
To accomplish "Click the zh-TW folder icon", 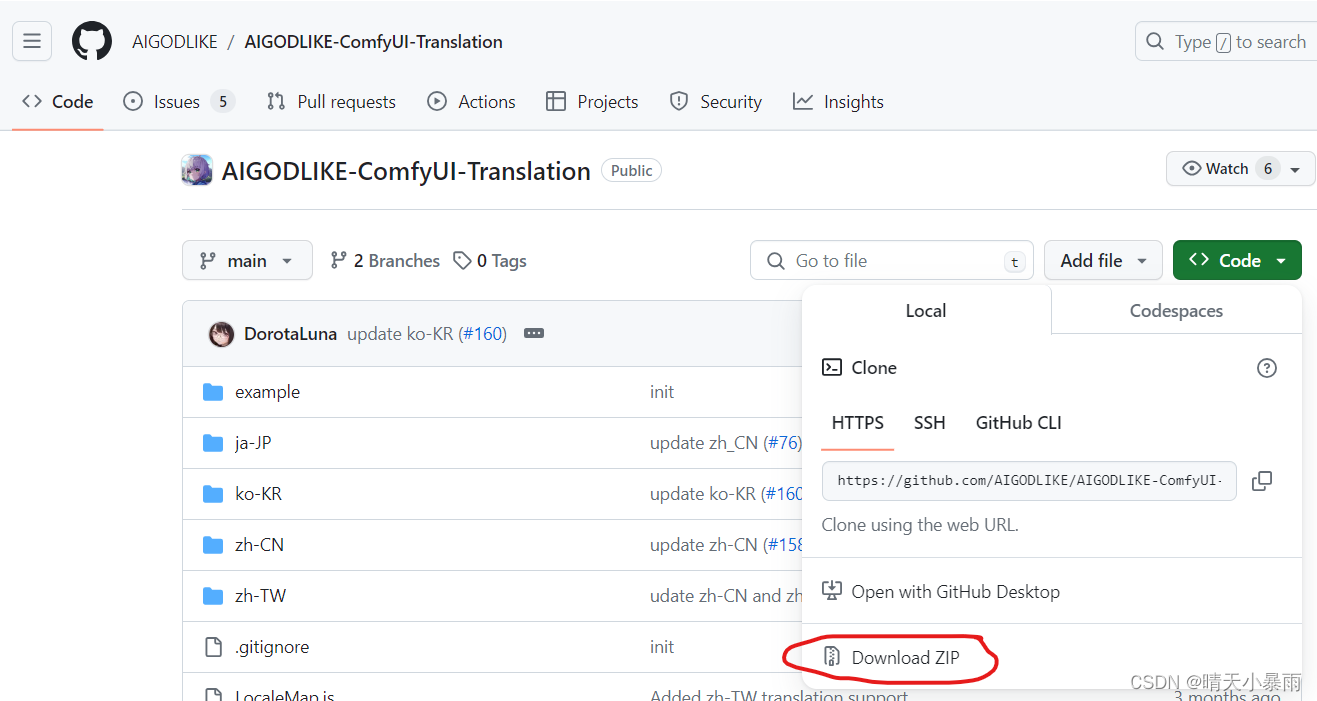I will [213, 596].
